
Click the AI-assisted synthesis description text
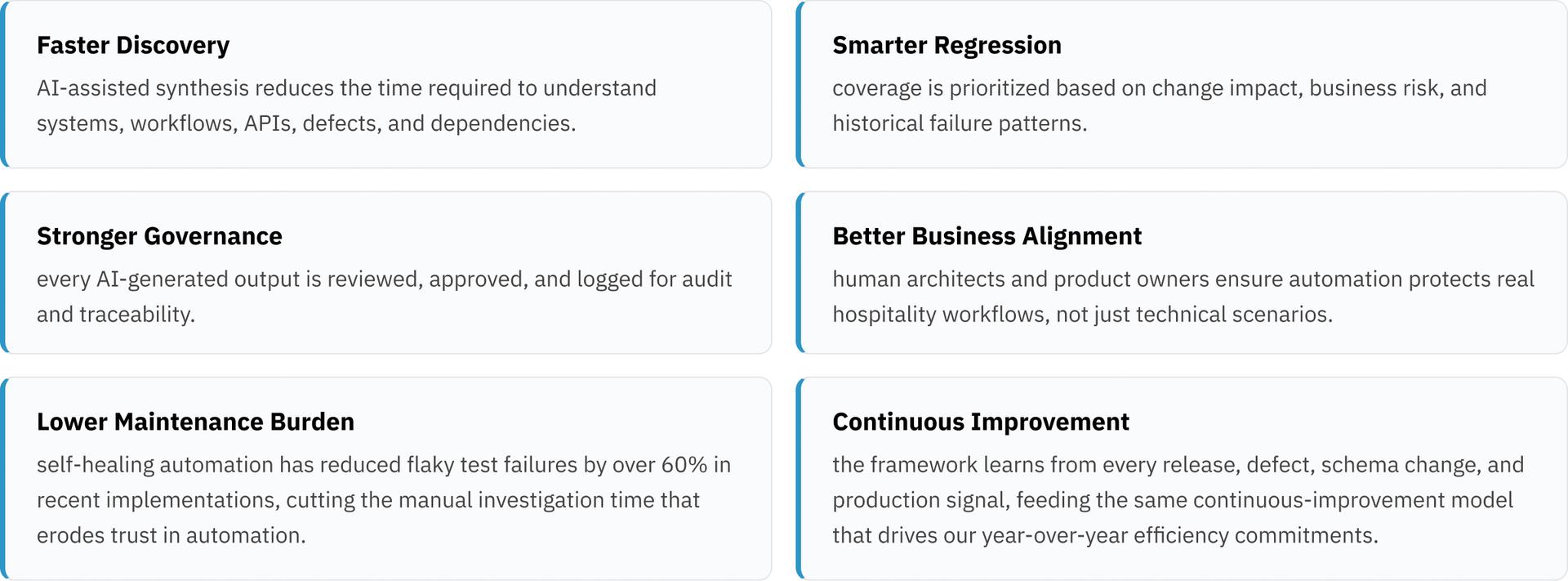click(x=346, y=105)
